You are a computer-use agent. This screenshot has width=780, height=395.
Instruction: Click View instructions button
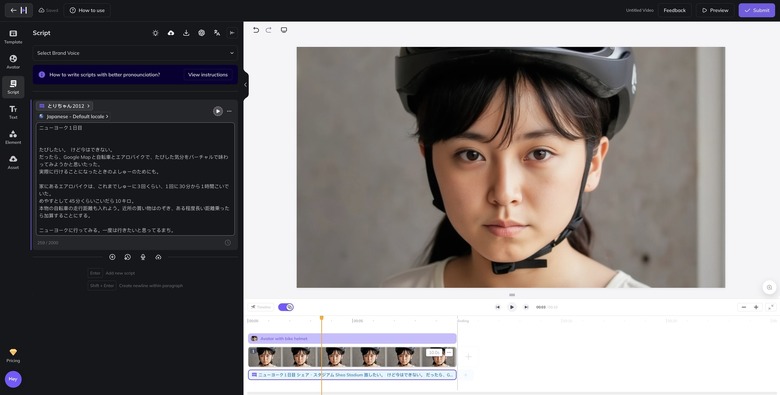[x=208, y=75]
